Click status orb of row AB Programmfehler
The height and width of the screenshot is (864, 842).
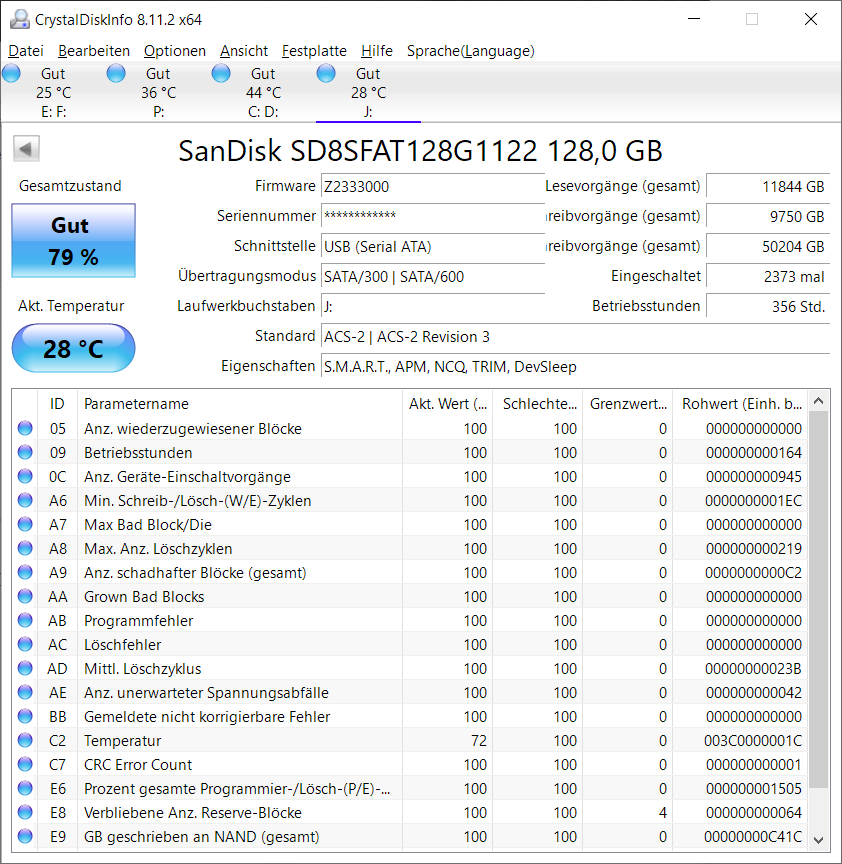pos(25,620)
